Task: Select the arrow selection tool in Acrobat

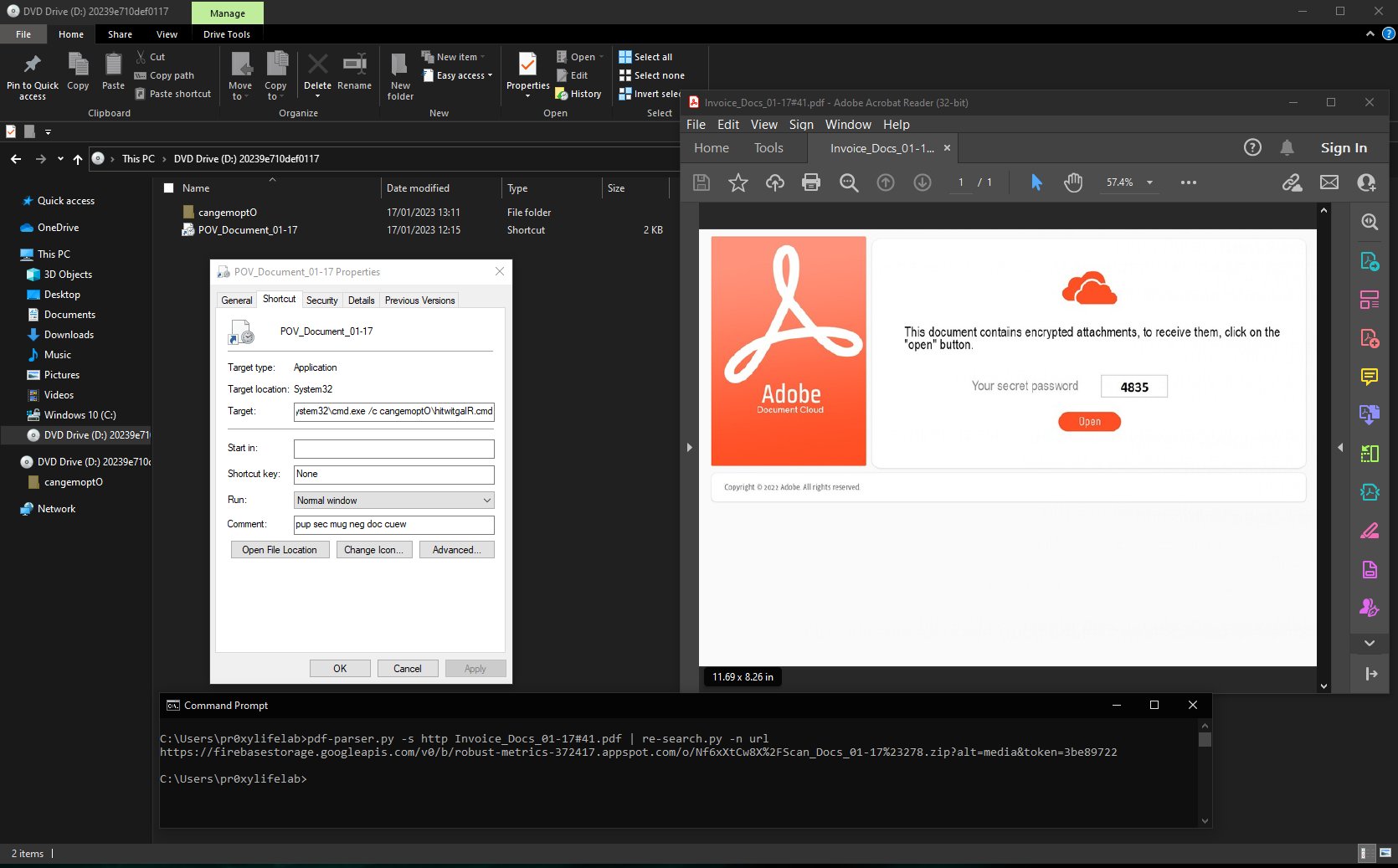Action: (x=1036, y=182)
